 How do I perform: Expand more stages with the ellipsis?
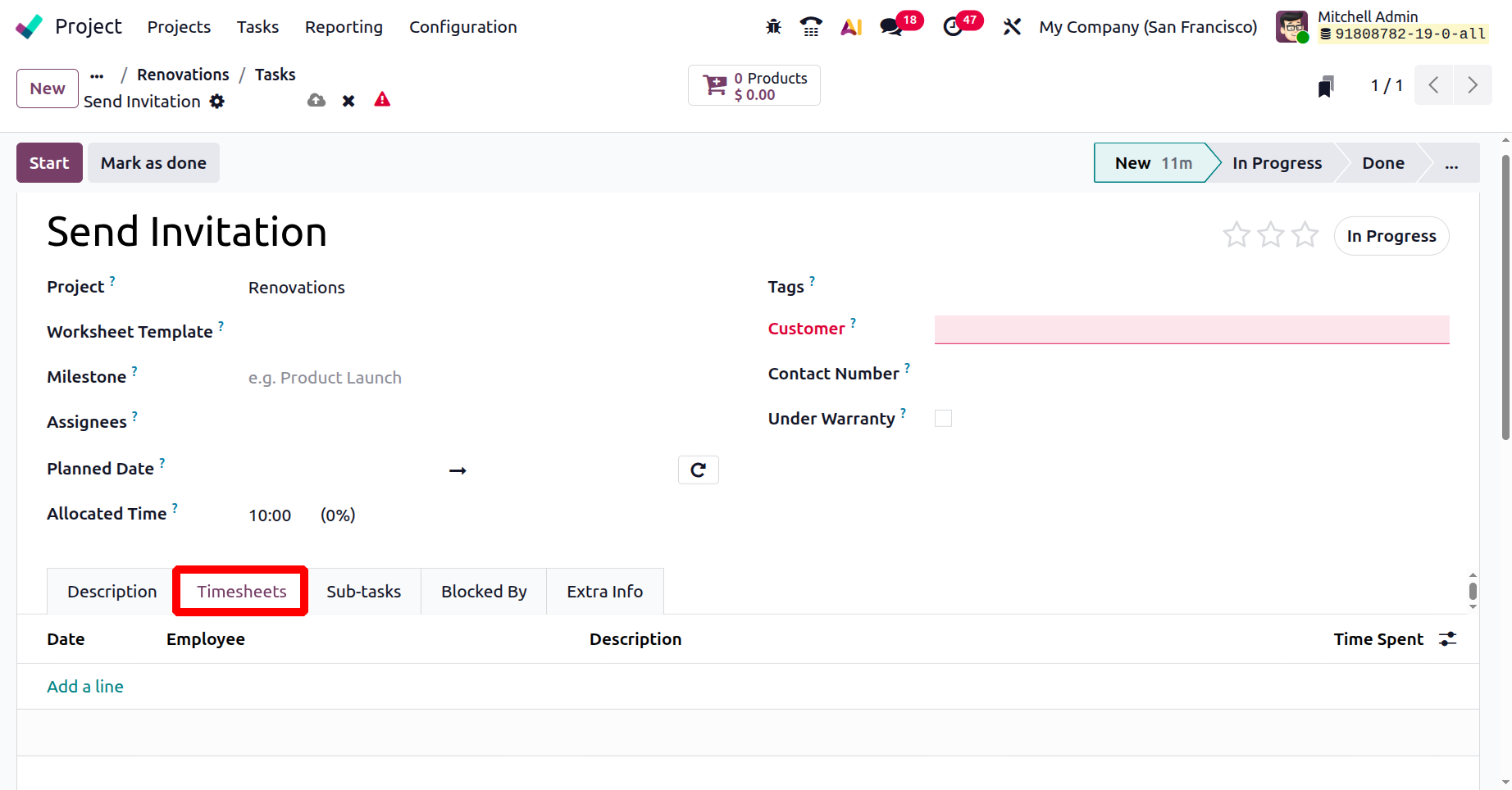coord(1451,163)
